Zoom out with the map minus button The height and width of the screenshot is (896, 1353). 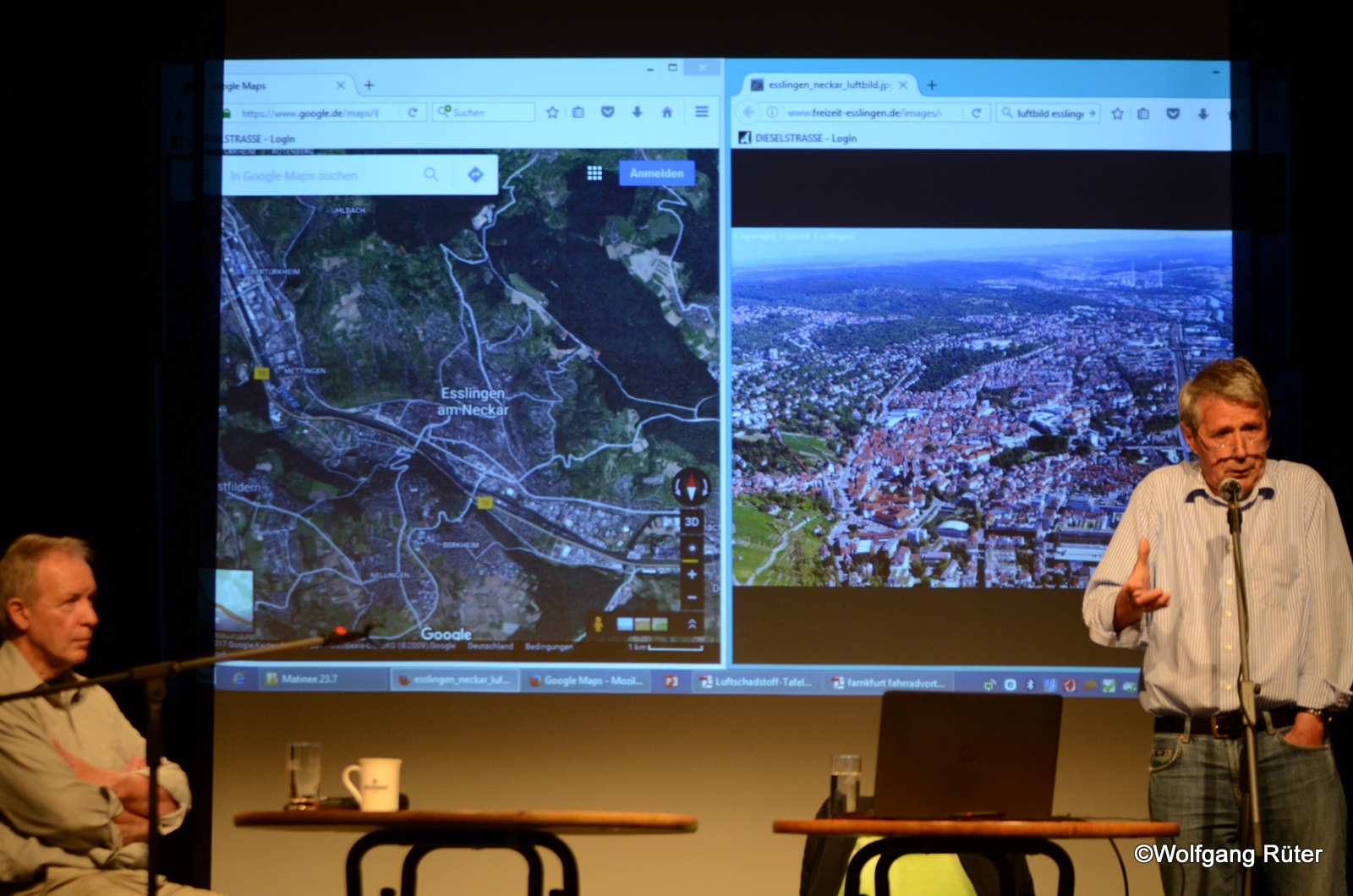[692, 597]
